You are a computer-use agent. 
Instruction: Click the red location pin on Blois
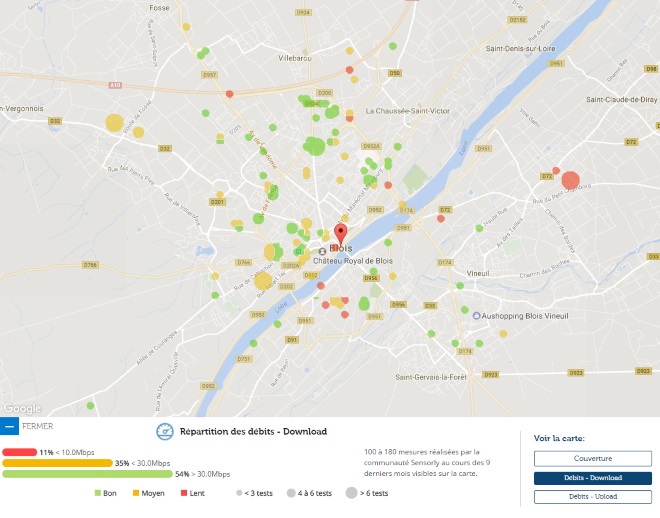(x=341, y=234)
